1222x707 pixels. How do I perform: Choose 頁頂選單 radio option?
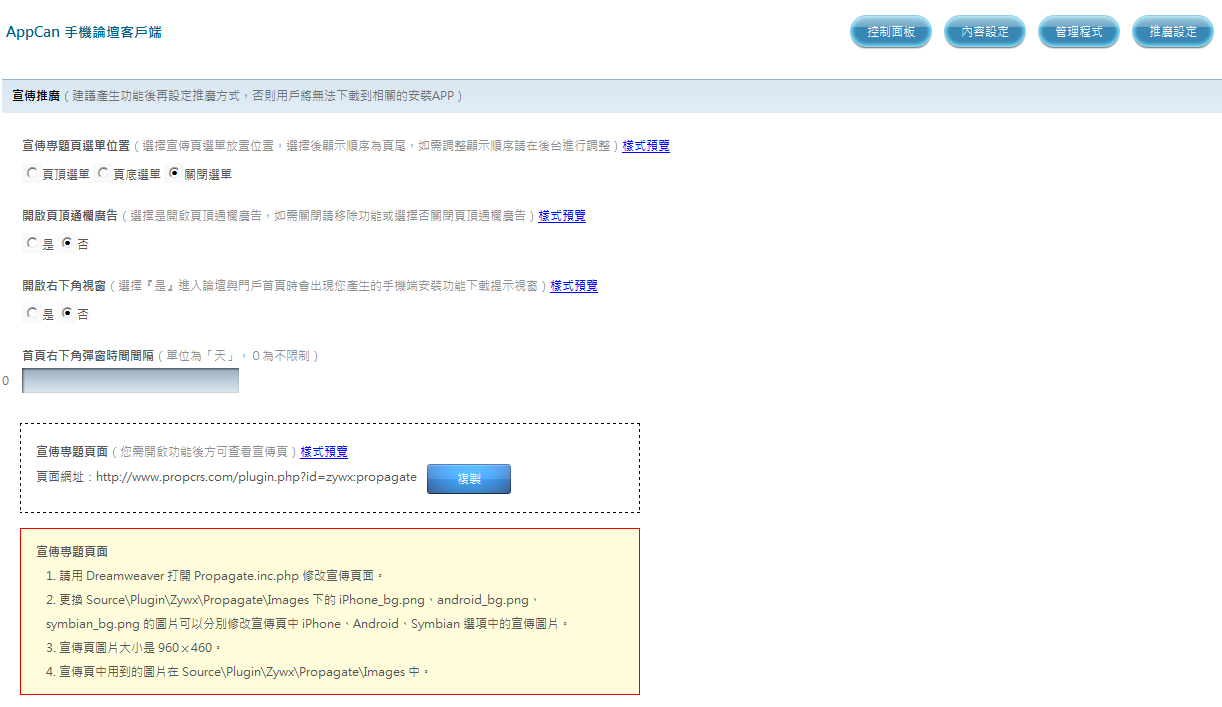32,173
